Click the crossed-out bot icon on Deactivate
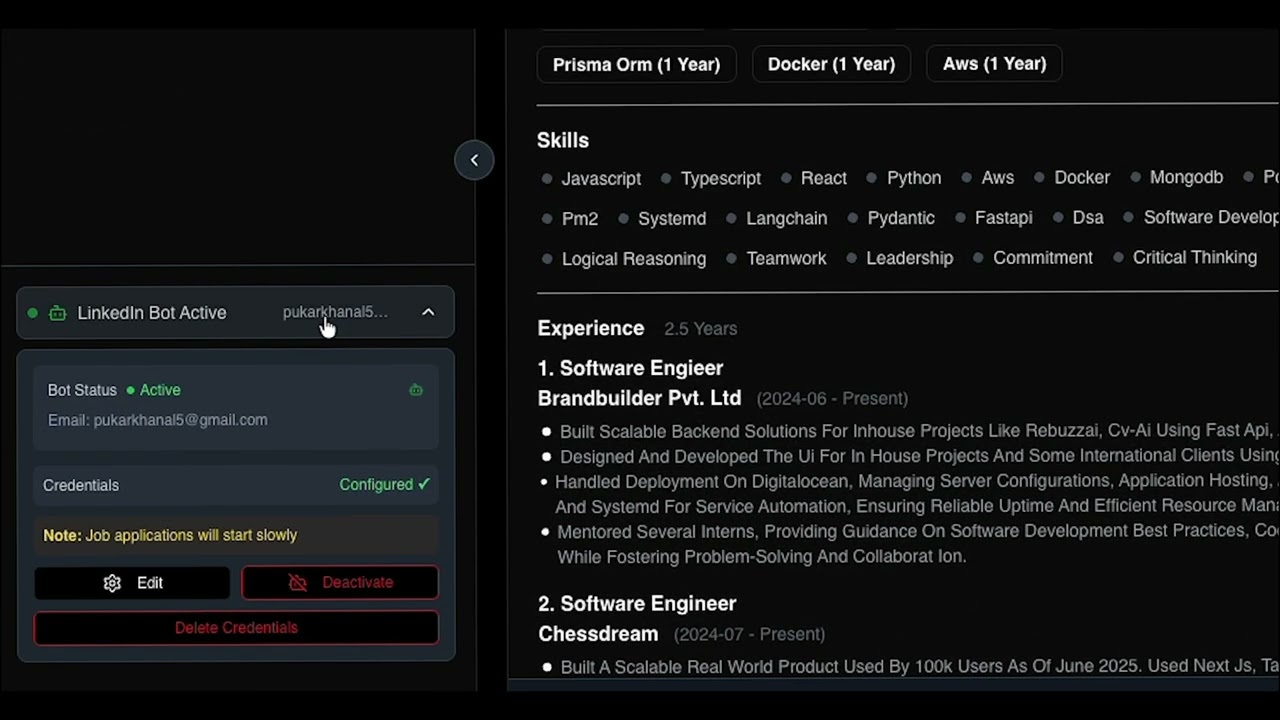The image size is (1280, 720). (298, 583)
